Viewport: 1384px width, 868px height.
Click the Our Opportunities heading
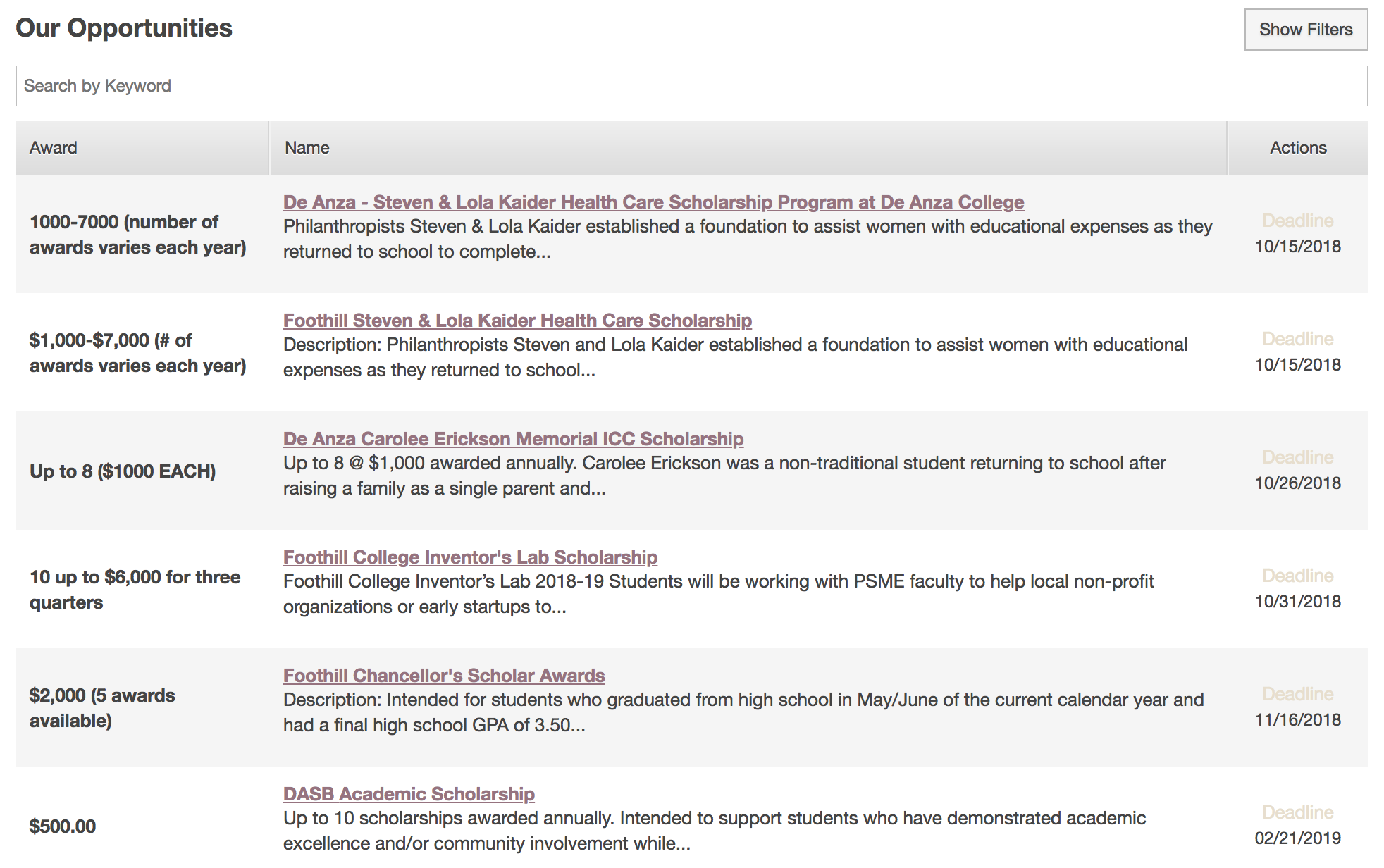pos(124,28)
